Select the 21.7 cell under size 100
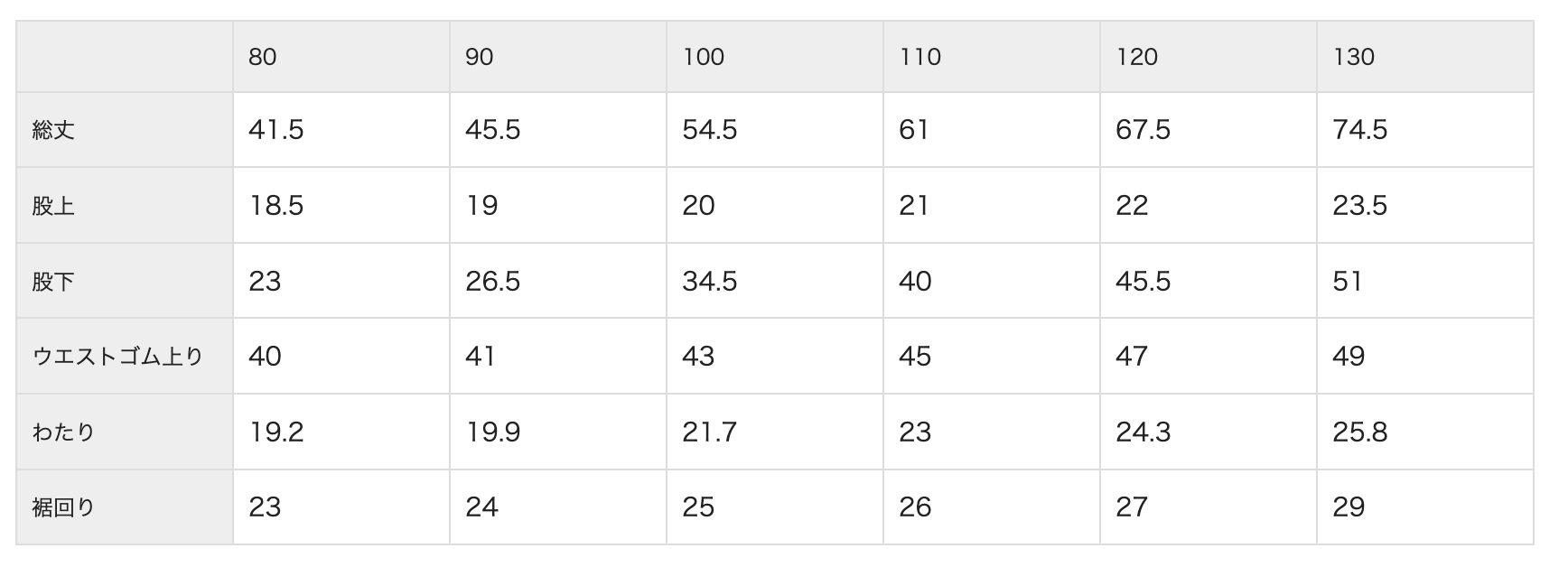1568x567 pixels. tap(710, 432)
